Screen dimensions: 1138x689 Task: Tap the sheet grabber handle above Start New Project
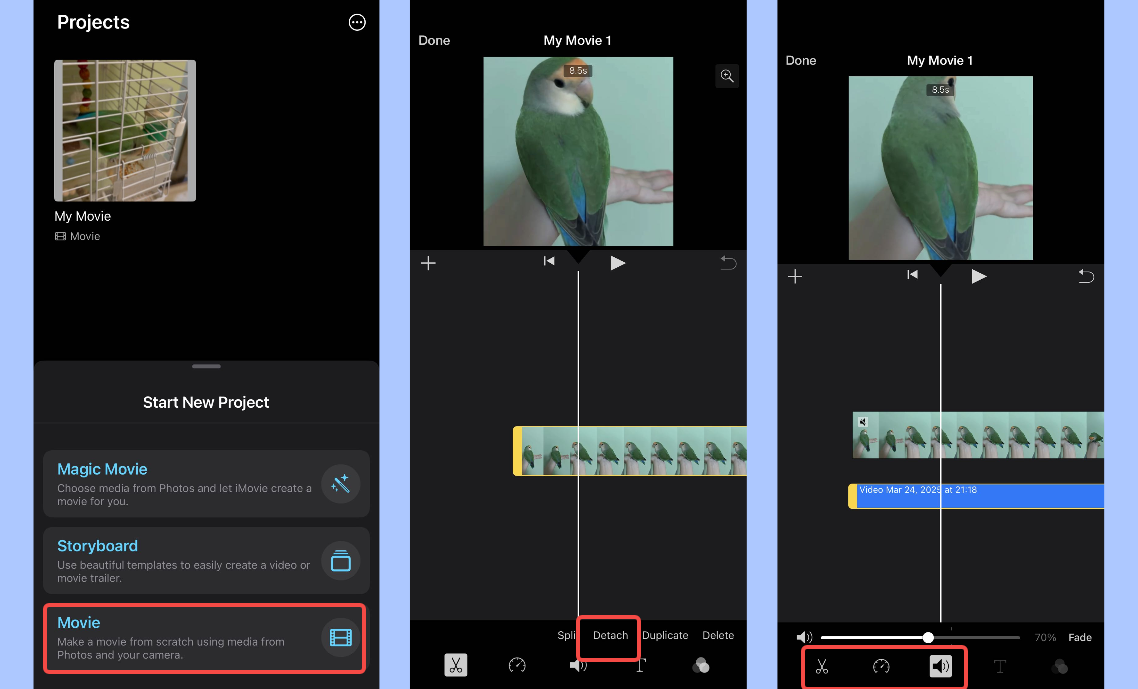pyautogui.click(x=206, y=367)
